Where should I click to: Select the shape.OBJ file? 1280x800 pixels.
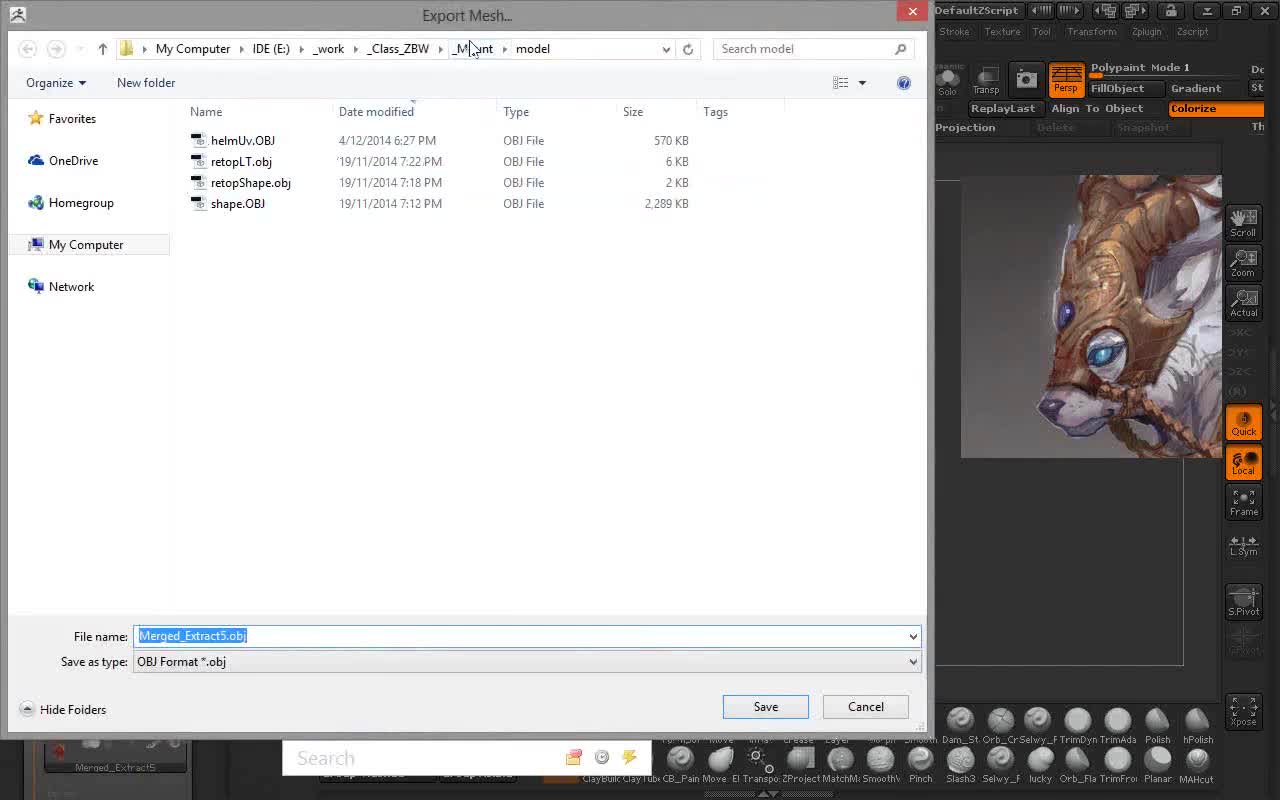click(x=237, y=204)
